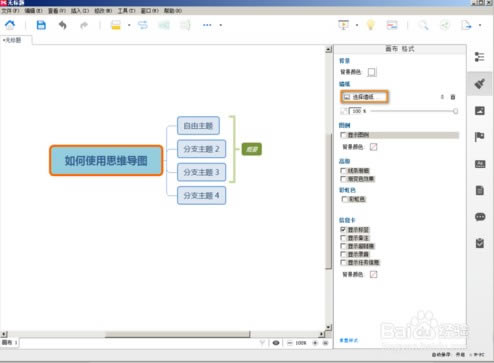The image size is (494, 363).
Task: Click the filter funnel icon in status bar
Action: click(262, 343)
